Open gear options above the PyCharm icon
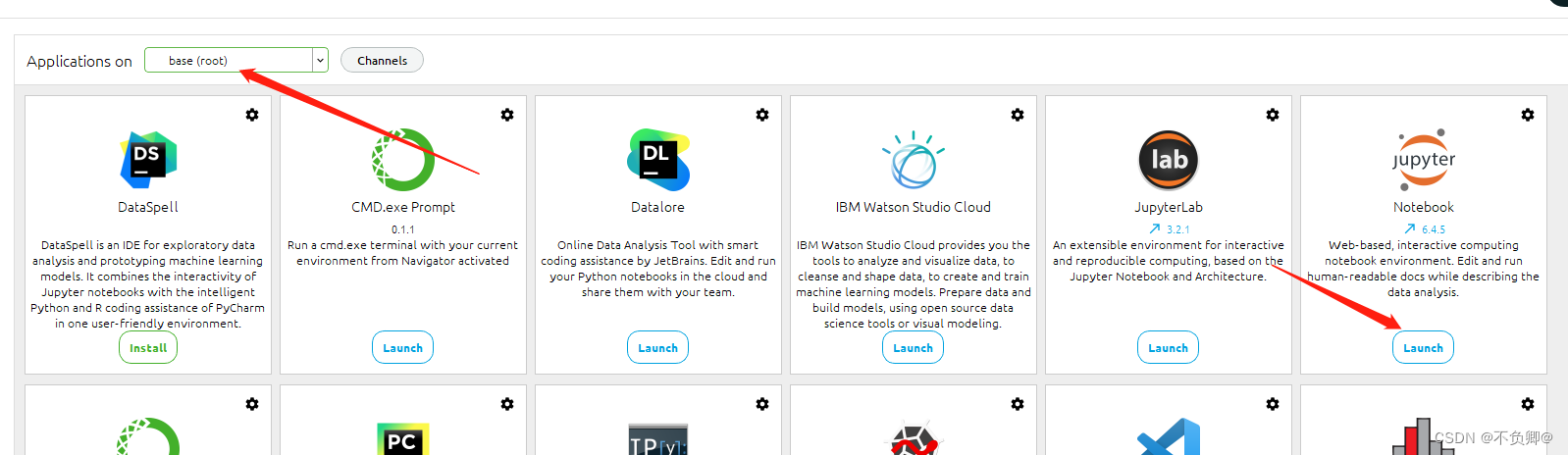The width and height of the screenshot is (1568, 455). click(507, 404)
